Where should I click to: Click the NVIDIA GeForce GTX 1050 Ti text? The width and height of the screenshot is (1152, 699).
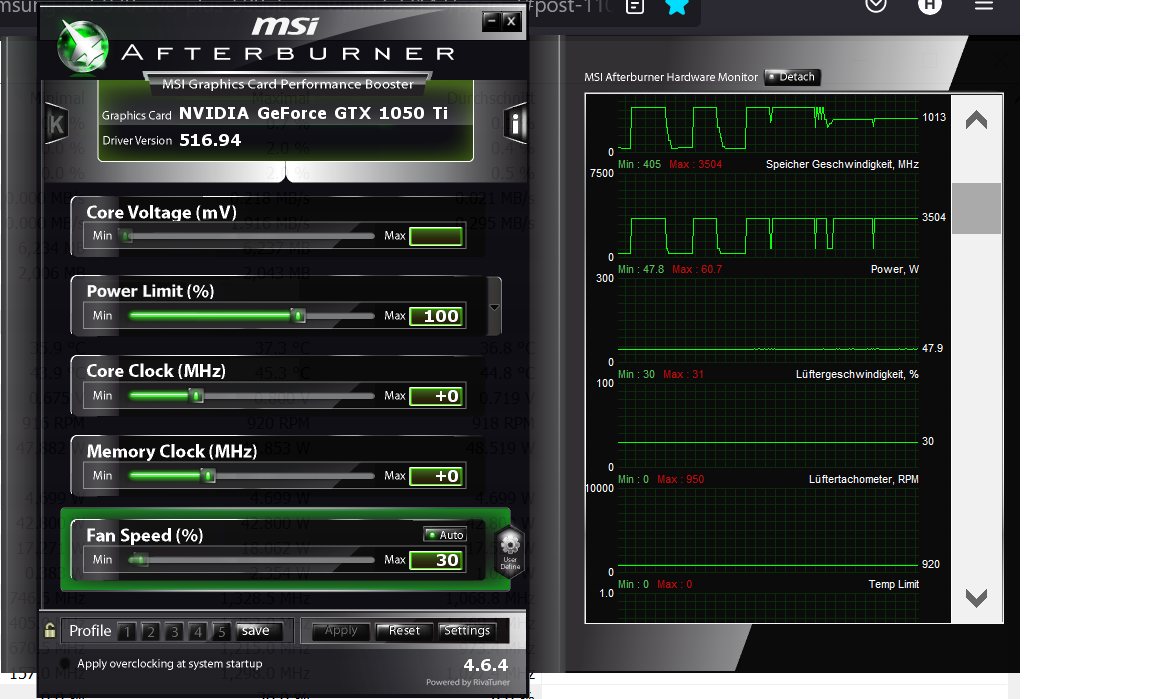point(314,113)
